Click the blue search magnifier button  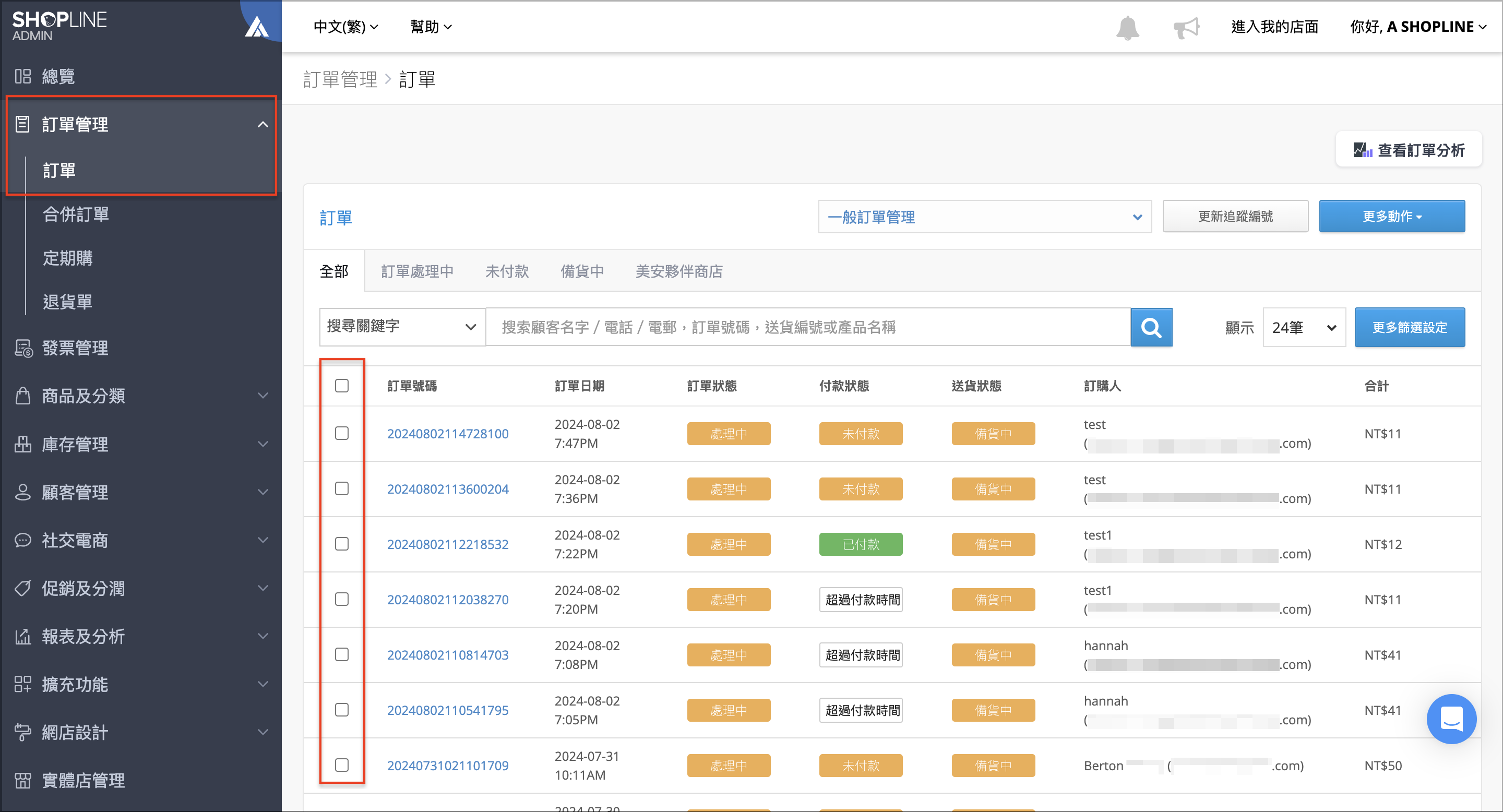point(1151,327)
